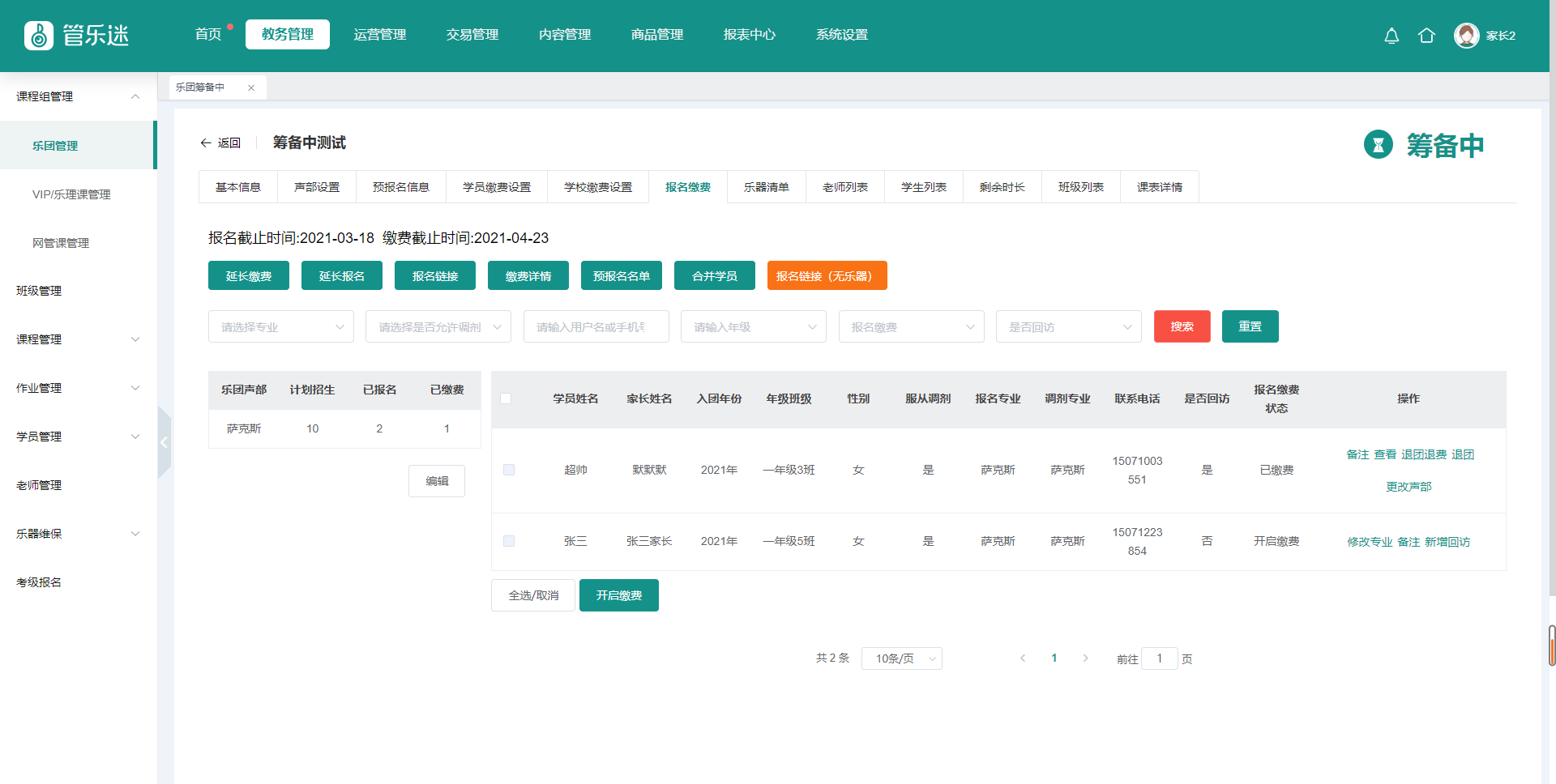Close the 乐团筹备中 tab
The width and height of the screenshot is (1556, 784).
click(x=251, y=87)
